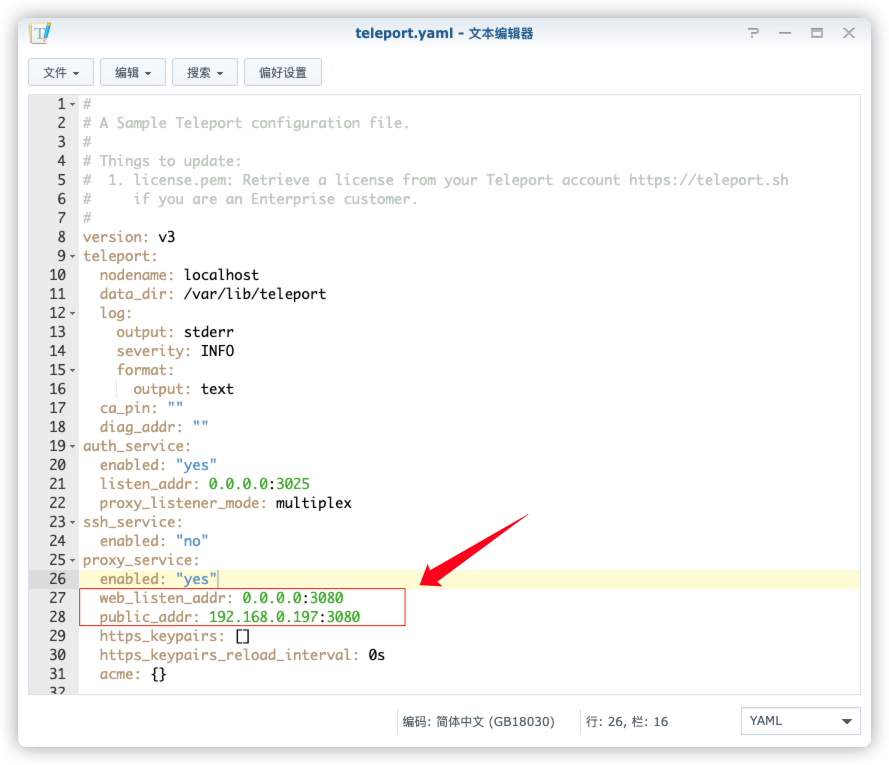Click the auth_service enabled "yes" value
Screen dimensions: 889x765
196,465
